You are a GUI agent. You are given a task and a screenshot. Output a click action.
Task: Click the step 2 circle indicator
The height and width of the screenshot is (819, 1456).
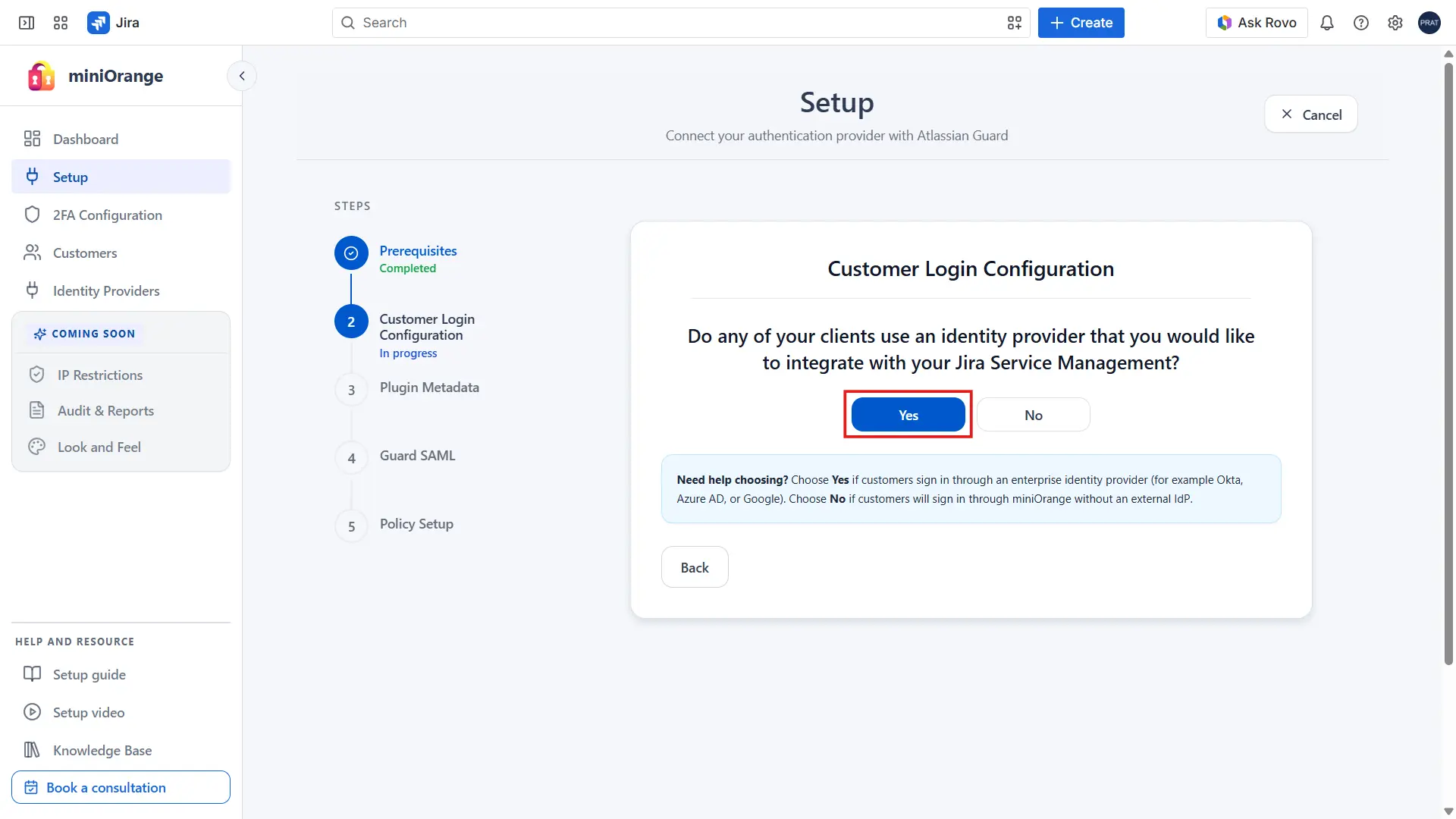[x=351, y=322]
